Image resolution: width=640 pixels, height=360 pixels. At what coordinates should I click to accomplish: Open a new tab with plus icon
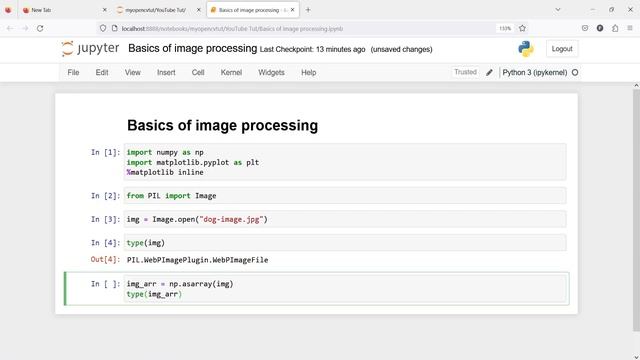coord(308,10)
